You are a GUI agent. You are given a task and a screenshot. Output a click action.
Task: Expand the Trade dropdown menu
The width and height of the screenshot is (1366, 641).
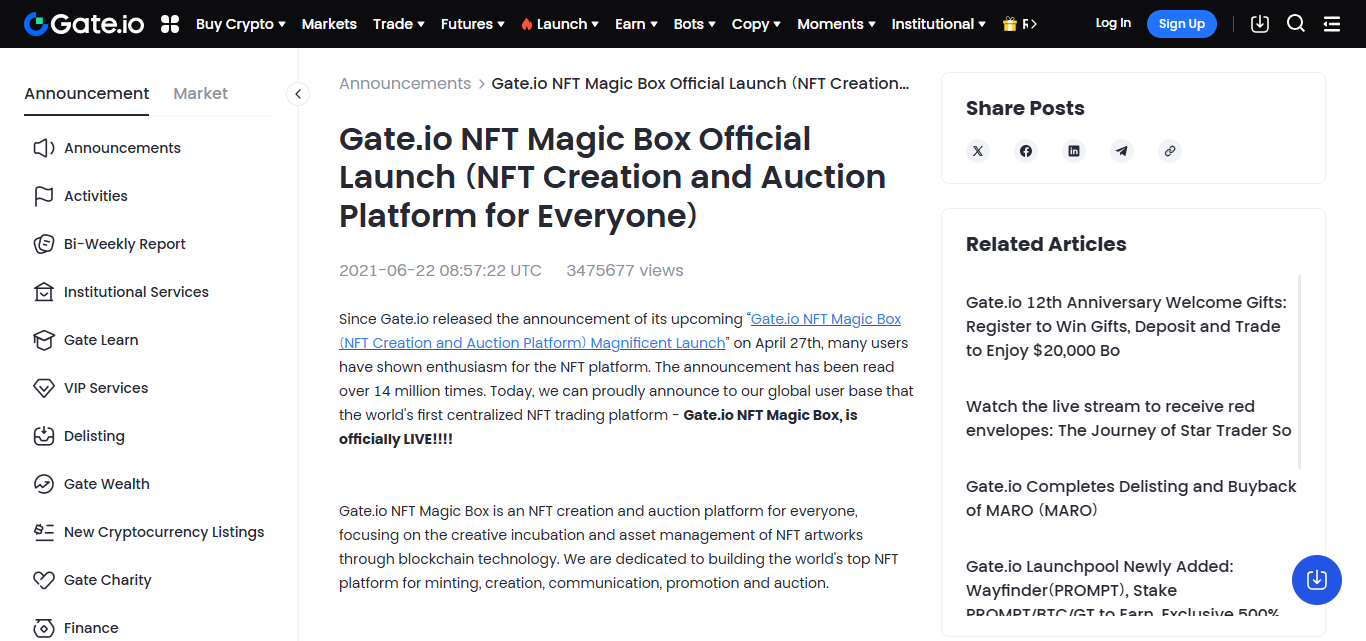click(399, 24)
